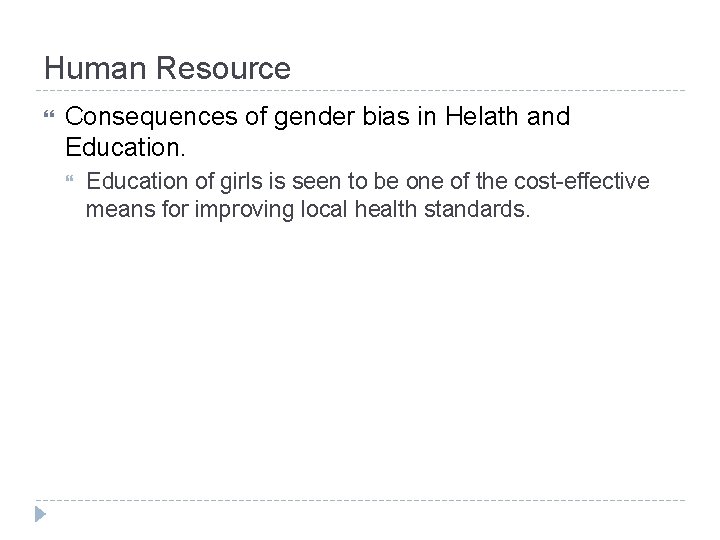720x540 pixels.
Task: Click the empty white area below the text
Action: pos(360,360)
